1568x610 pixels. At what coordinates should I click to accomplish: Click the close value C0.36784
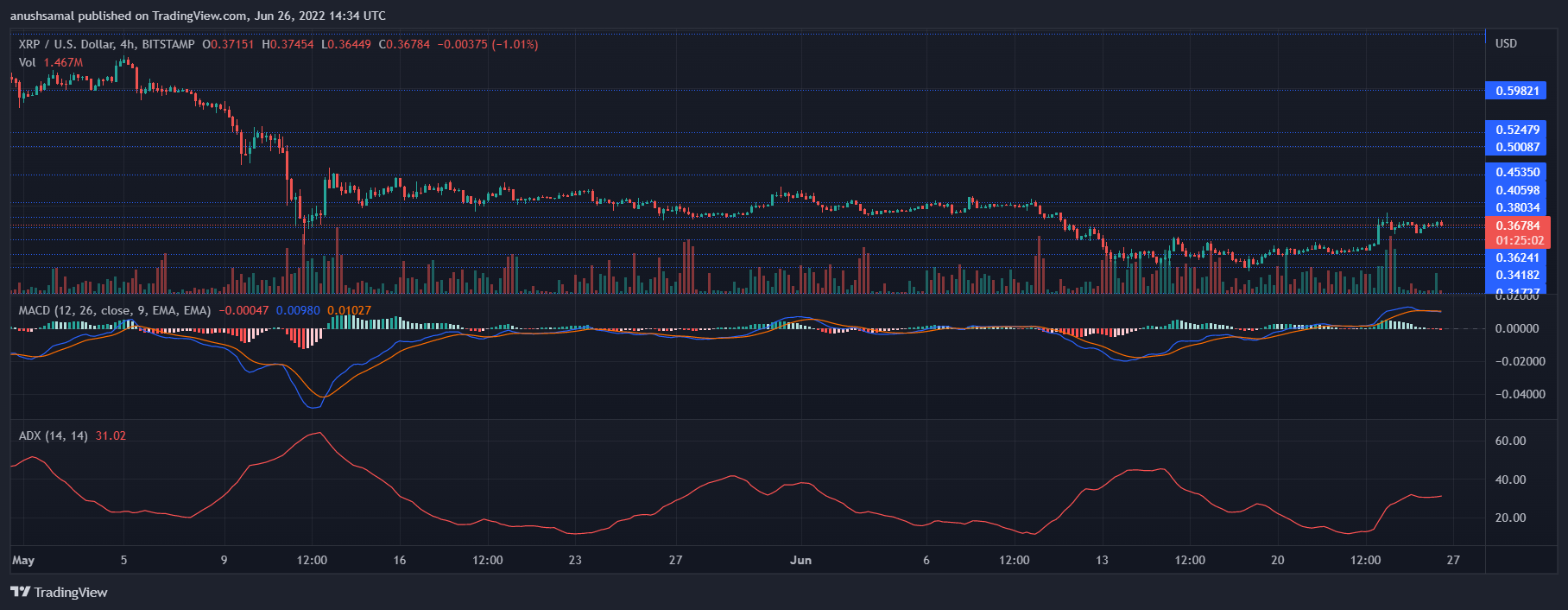click(404, 44)
